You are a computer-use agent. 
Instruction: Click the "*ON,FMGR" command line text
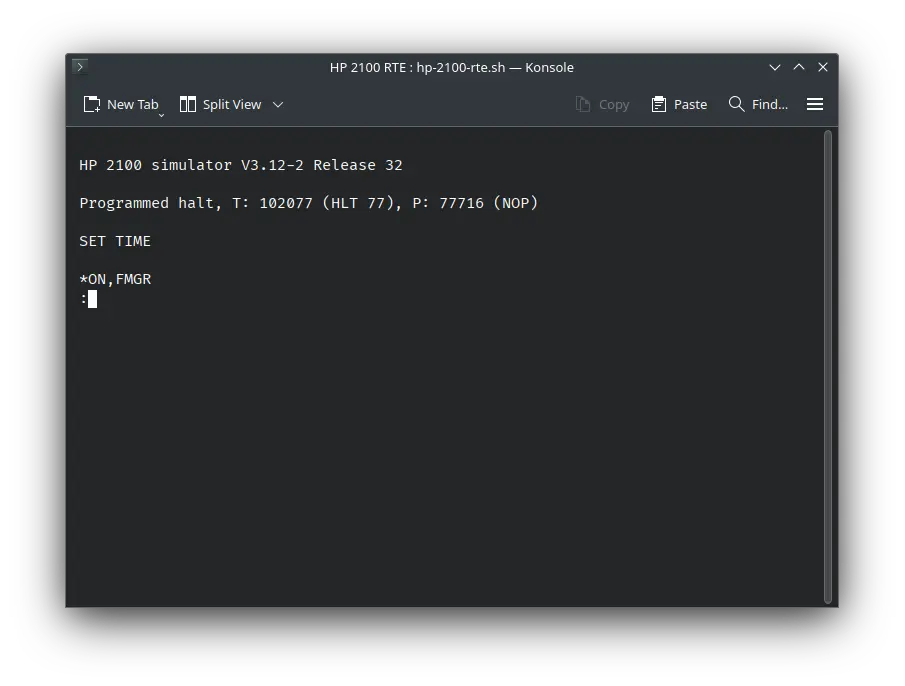pyautogui.click(x=115, y=279)
